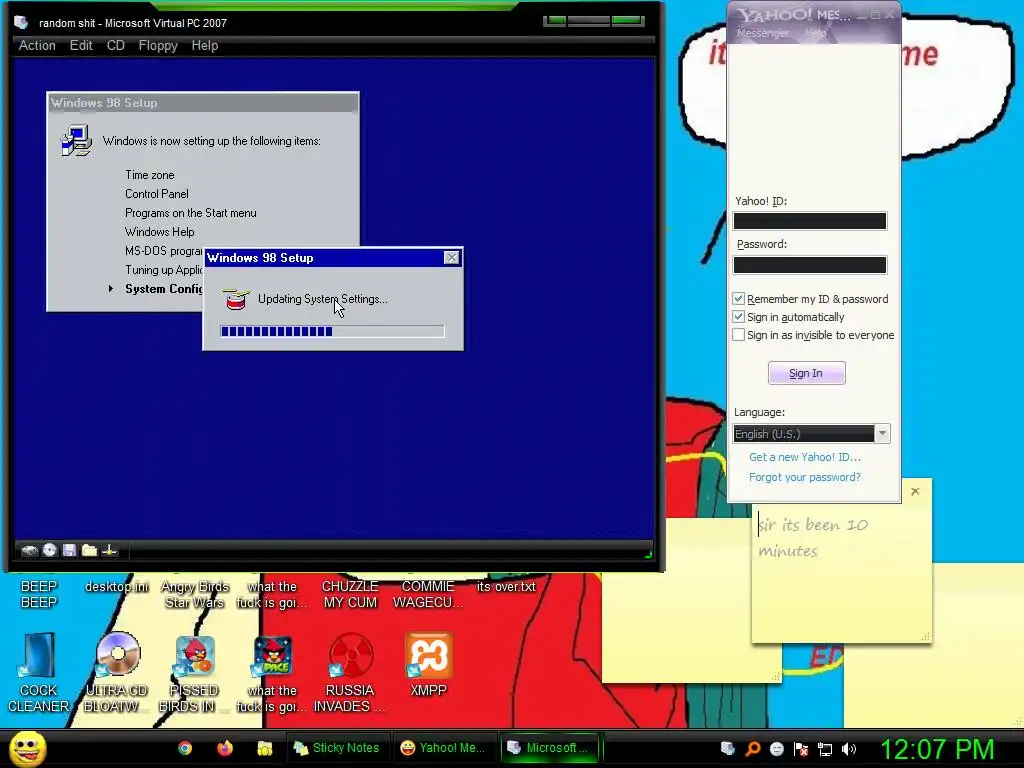Open the Help menu in Virtual PC
Screen dimensions: 1024x768
point(204,46)
